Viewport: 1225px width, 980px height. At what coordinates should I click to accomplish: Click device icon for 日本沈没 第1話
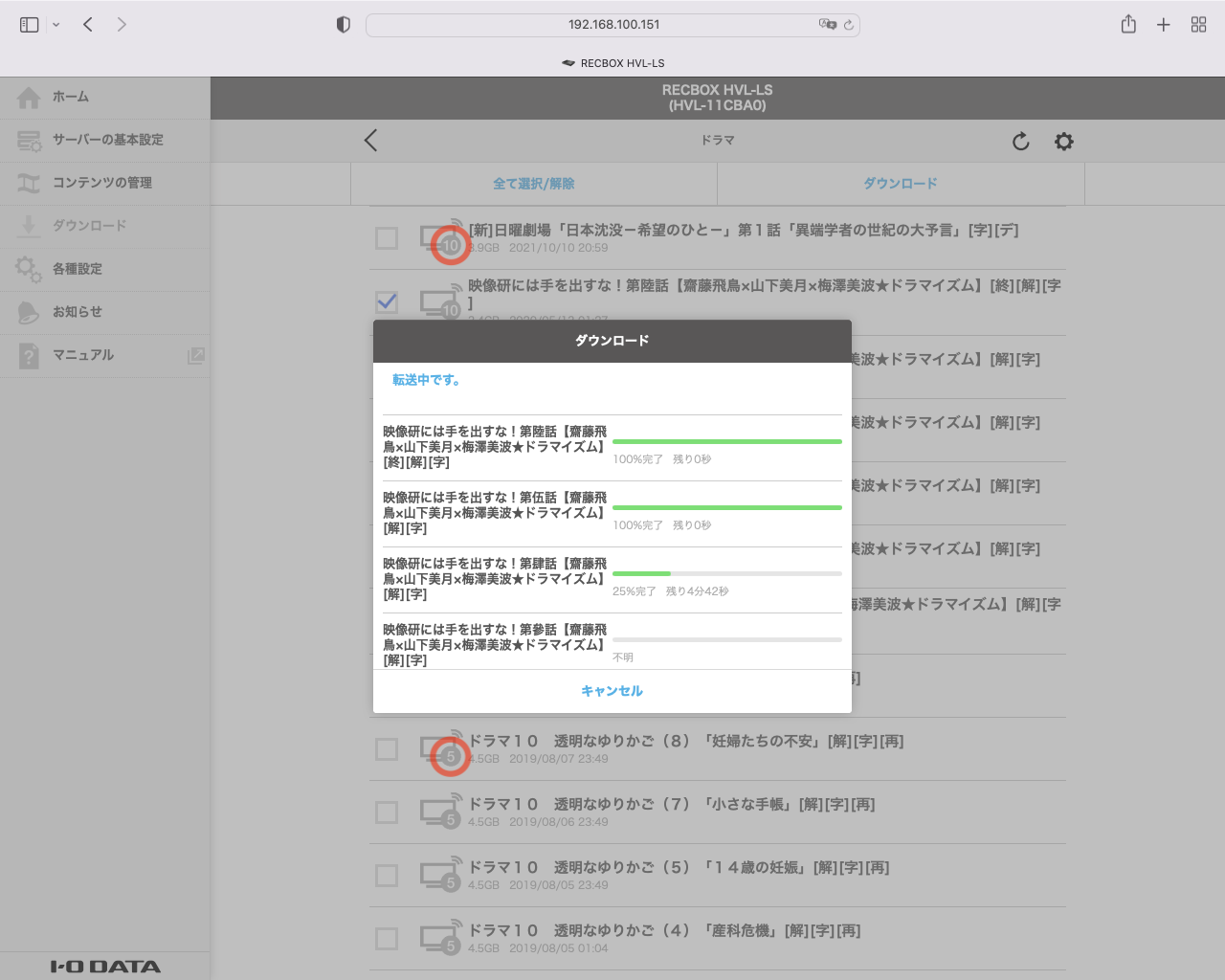tap(441, 237)
